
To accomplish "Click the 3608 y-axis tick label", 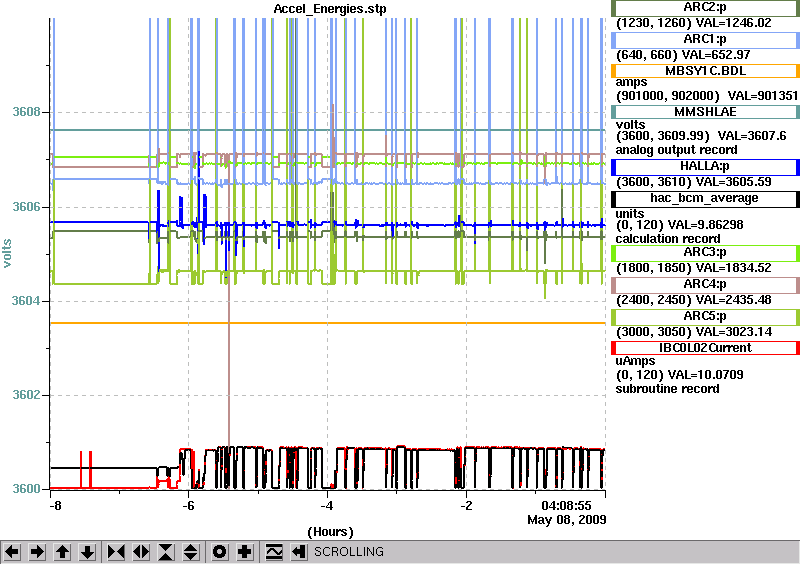I will (26, 112).
